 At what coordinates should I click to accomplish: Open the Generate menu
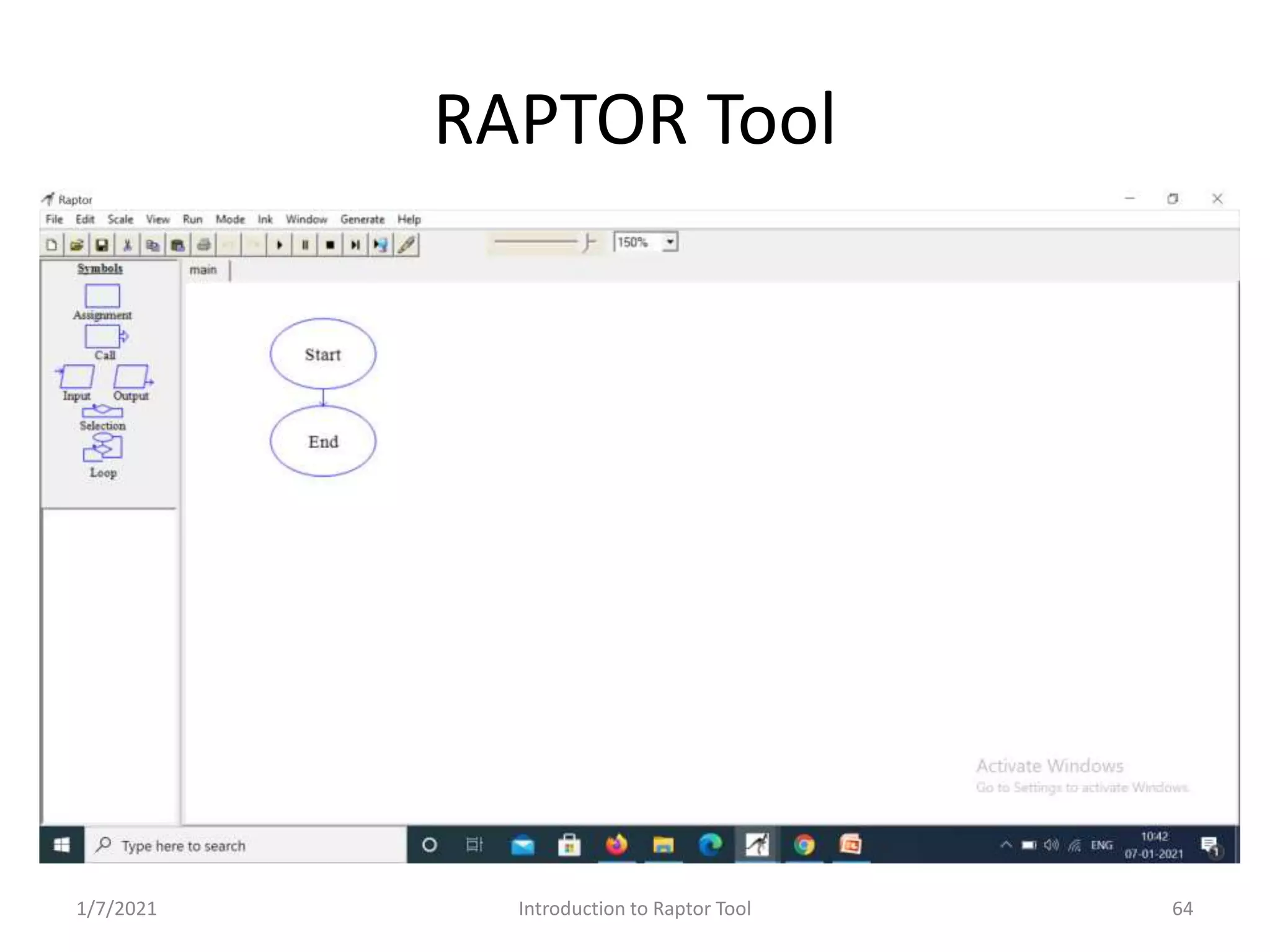click(362, 219)
